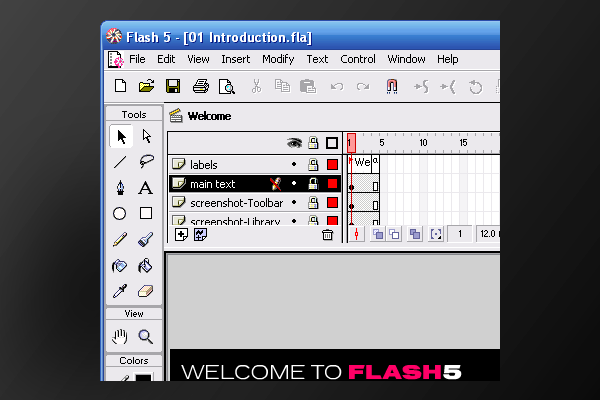Click the Save floppy disk icon
The height and width of the screenshot is (400, 600).
pyautogui.click(x=173, y=86)
